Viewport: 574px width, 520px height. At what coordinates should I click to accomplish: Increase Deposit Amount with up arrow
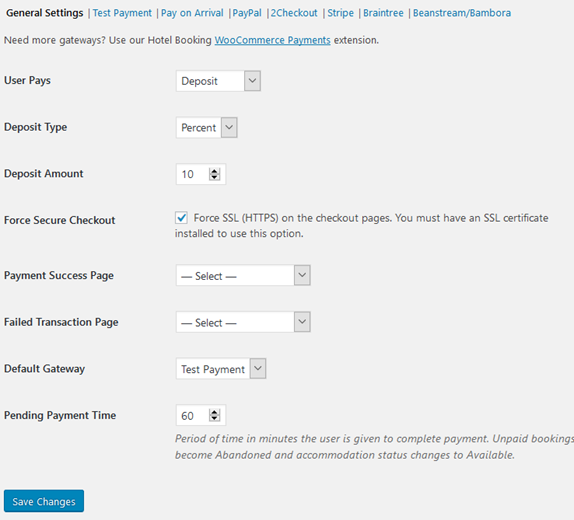[215, 171]
